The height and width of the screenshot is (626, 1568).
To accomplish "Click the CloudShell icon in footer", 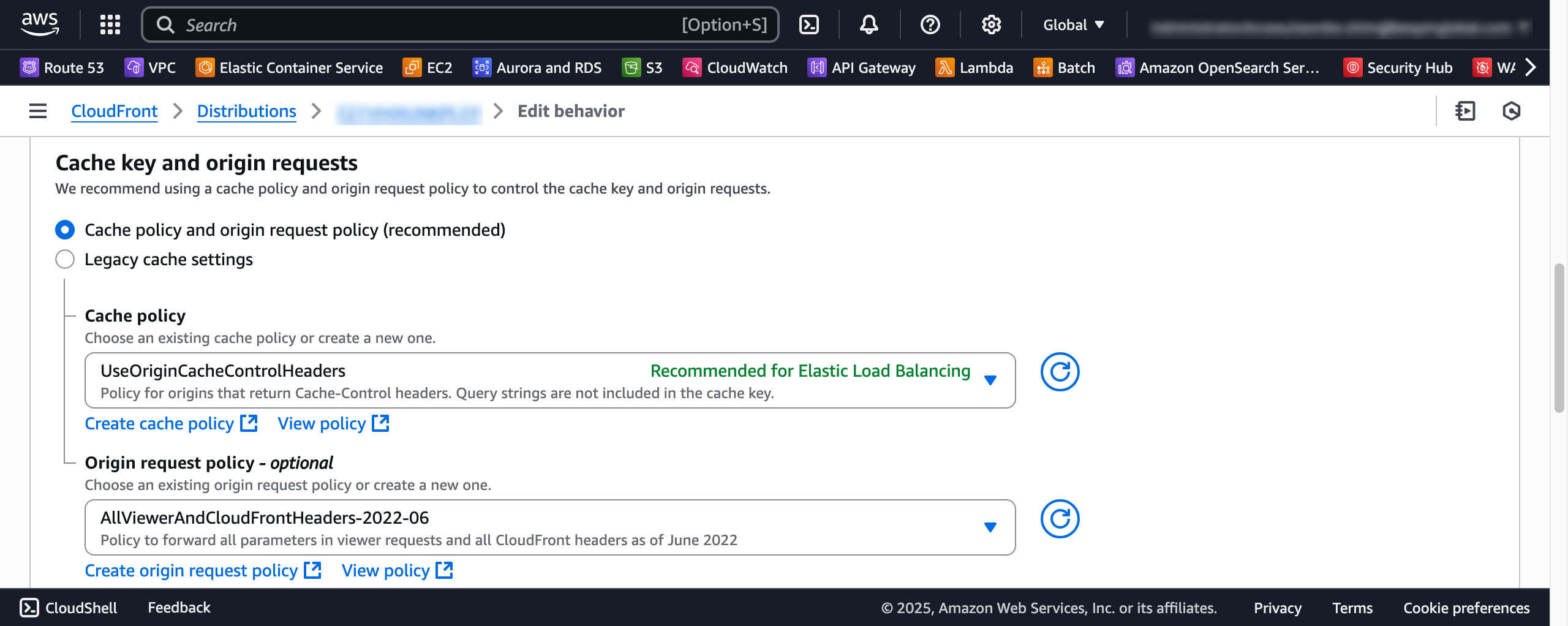I will click(29, 608).
